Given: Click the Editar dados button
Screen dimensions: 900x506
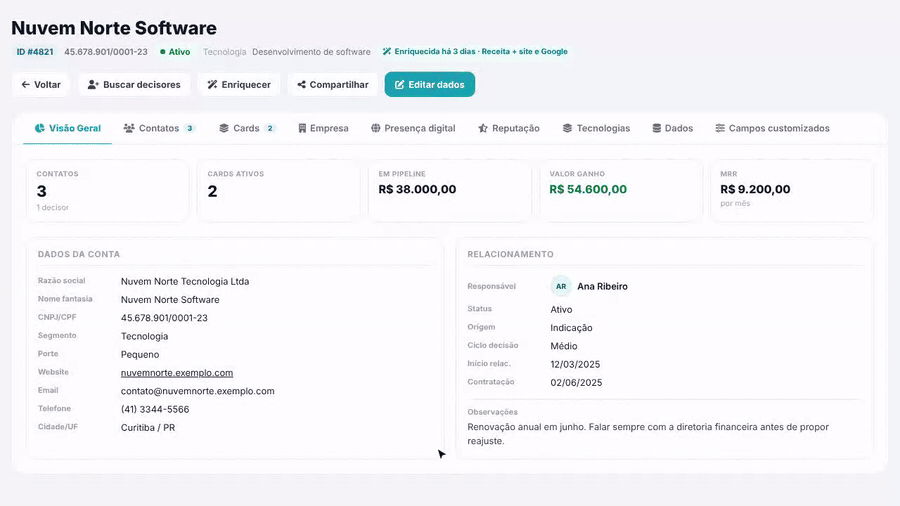Looking at the screenshot, I should click(430, 84).
